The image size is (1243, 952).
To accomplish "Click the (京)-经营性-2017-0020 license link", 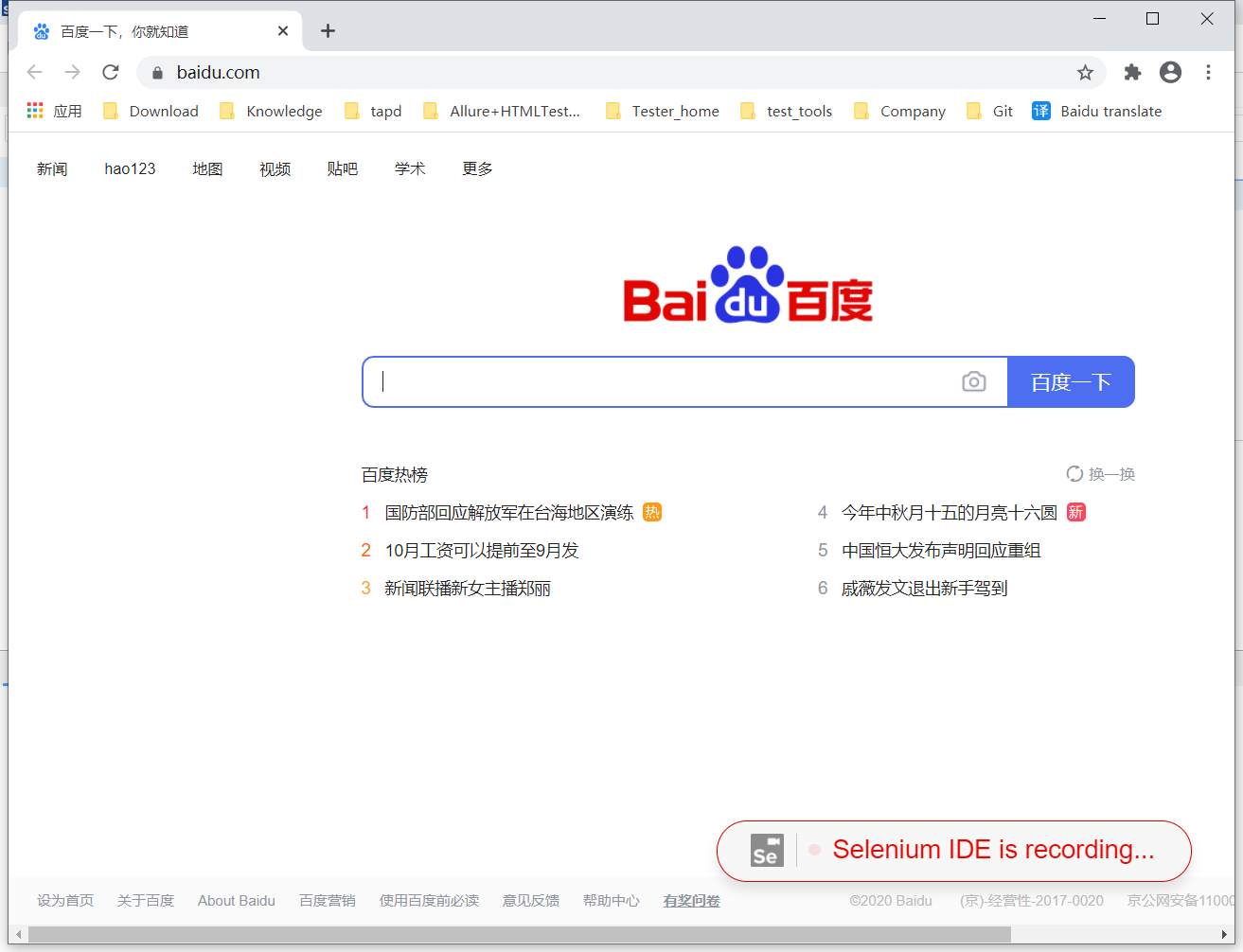I will pyautogui.click(x=1032, y=900).
